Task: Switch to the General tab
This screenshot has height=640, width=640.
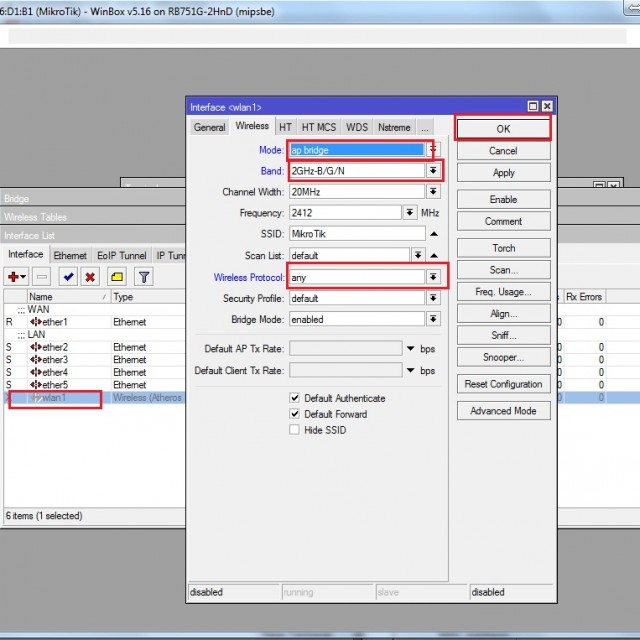Action: click(209, 127)
